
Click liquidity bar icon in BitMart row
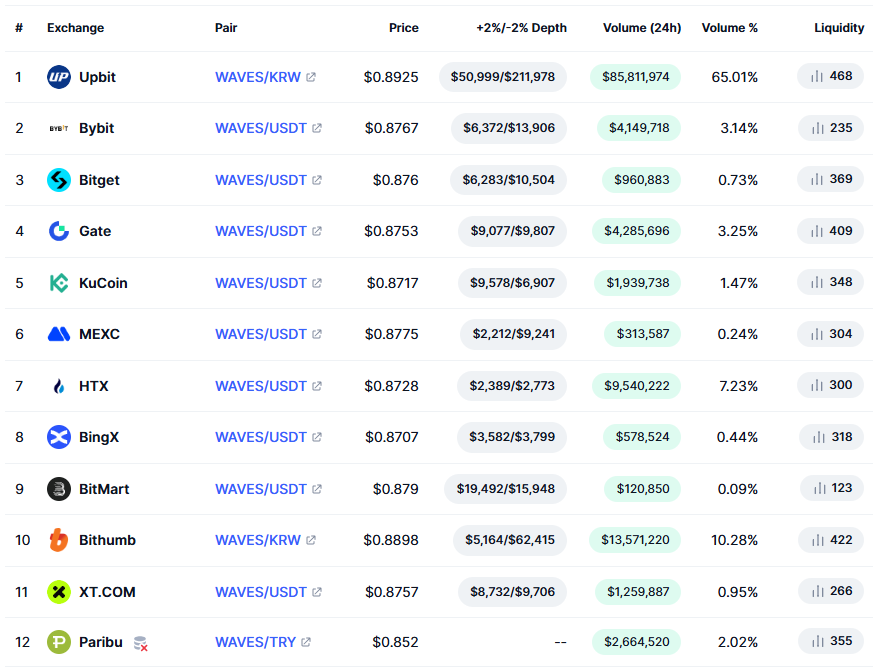(820, 488)
